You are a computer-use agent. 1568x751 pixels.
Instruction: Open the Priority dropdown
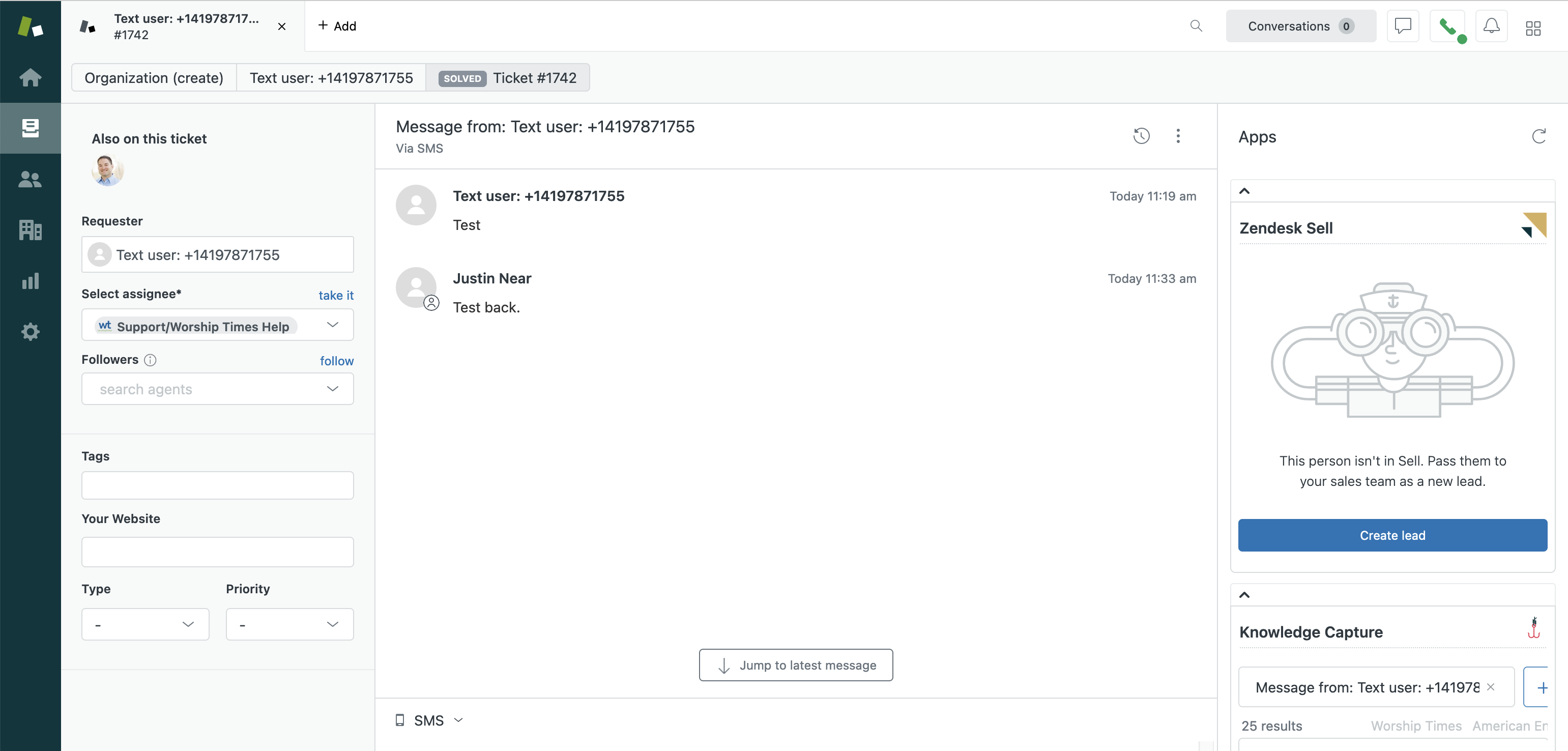[x=289, y=624]
